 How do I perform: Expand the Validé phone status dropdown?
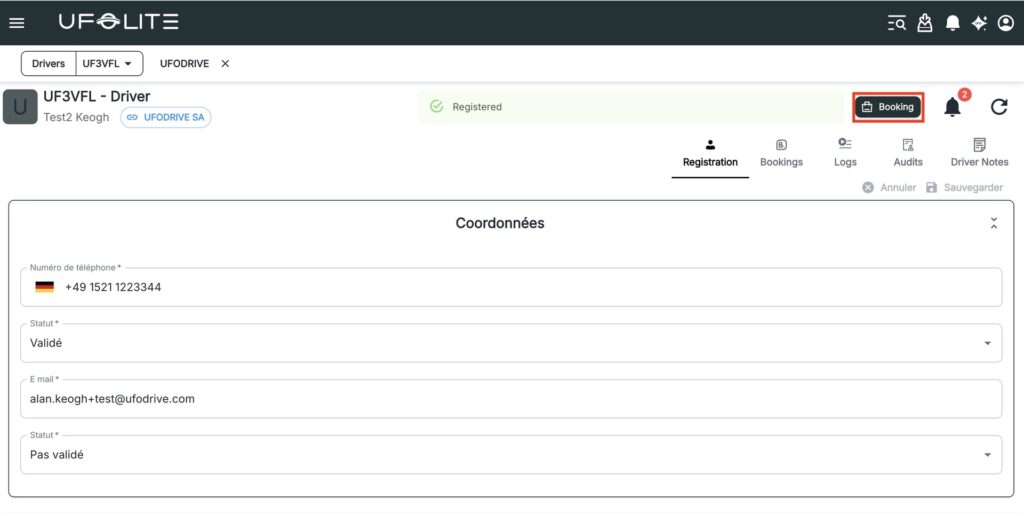click(987, 343)
